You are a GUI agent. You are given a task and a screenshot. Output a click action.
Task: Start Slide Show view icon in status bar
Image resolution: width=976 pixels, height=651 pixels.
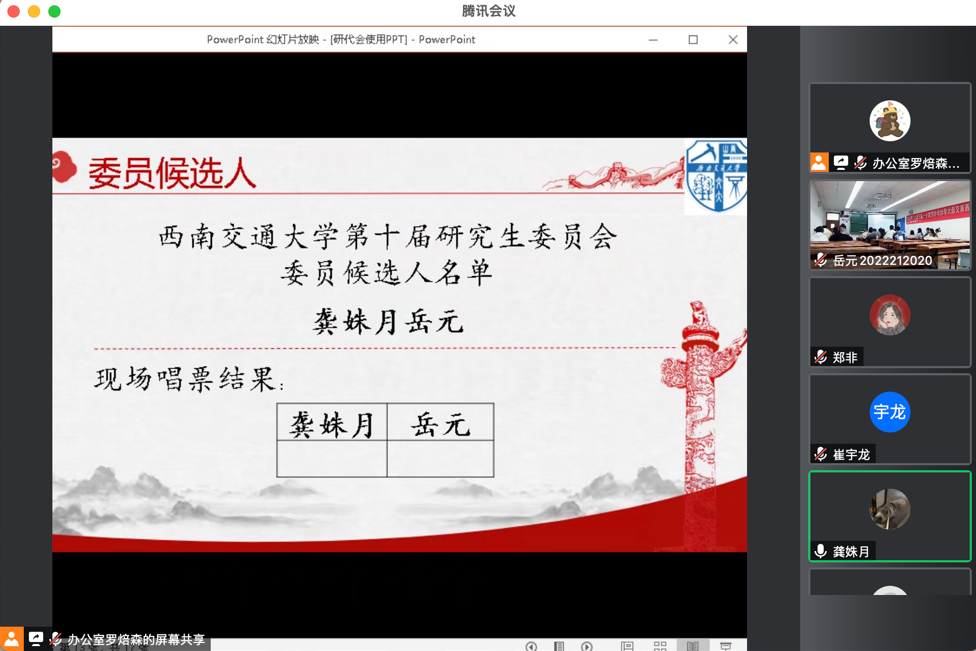pos(726,646)
